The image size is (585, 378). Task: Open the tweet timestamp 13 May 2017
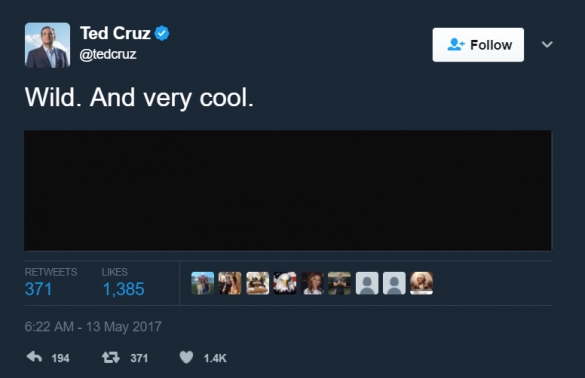coord(93,327)
